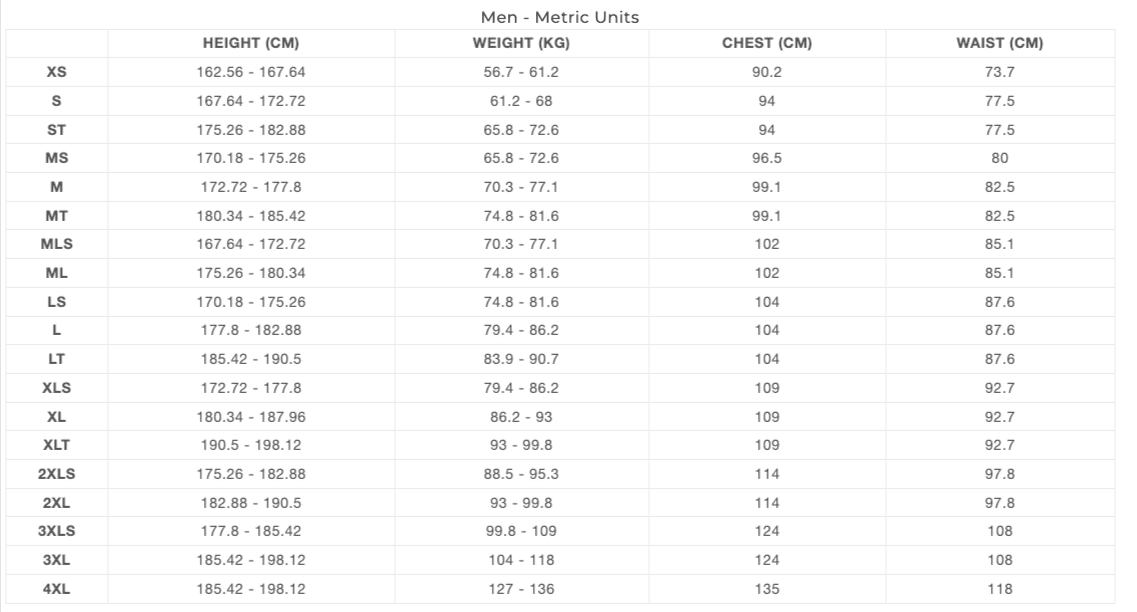This screenshot has height=612, width=1137.
Task: Select the WAIST (CM) column header
Action: pyautogui.click(x=1000, y=43)
